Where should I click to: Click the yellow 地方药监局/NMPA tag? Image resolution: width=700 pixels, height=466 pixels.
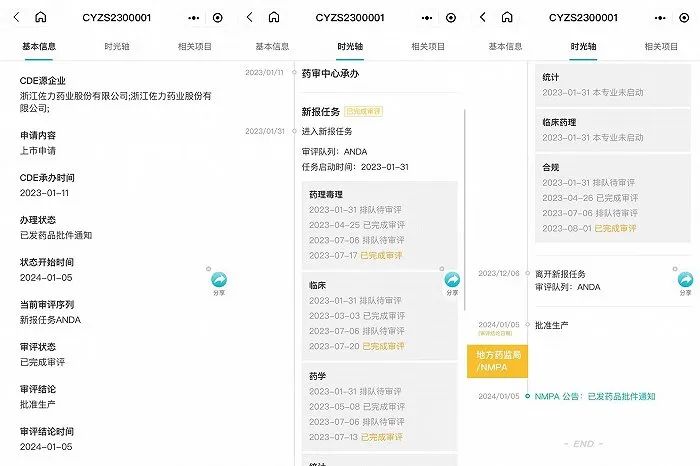497,361
